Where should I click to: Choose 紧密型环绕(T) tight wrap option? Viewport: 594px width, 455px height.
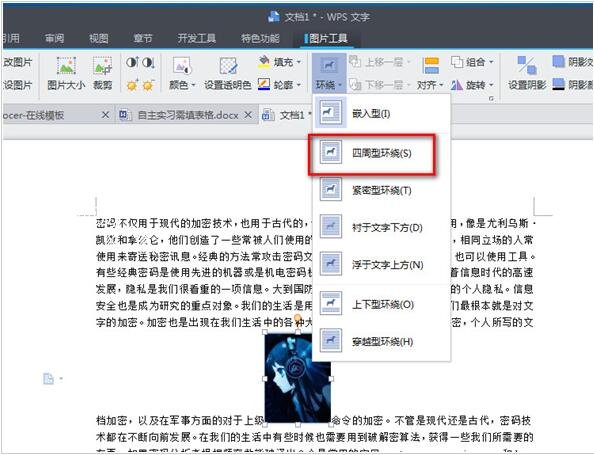tap(381, 190)
